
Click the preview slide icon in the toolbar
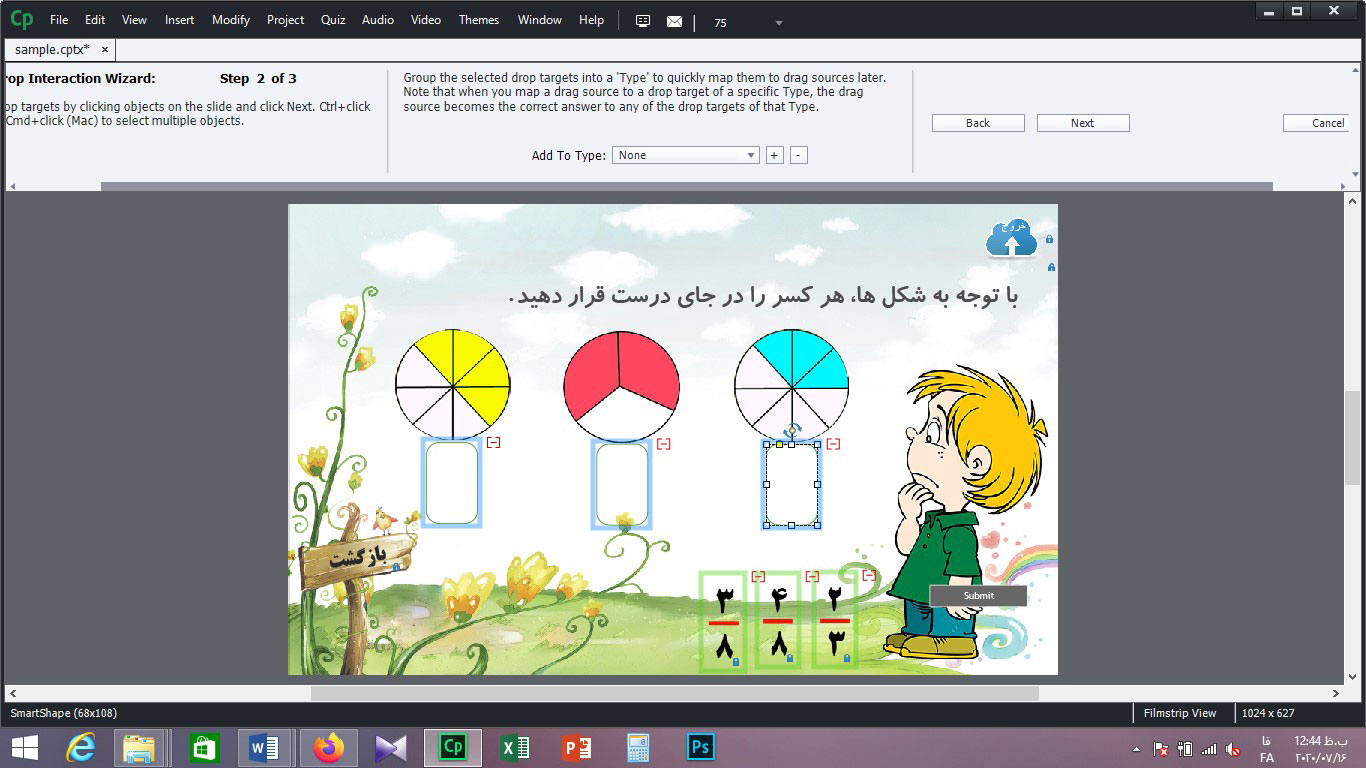642,20
